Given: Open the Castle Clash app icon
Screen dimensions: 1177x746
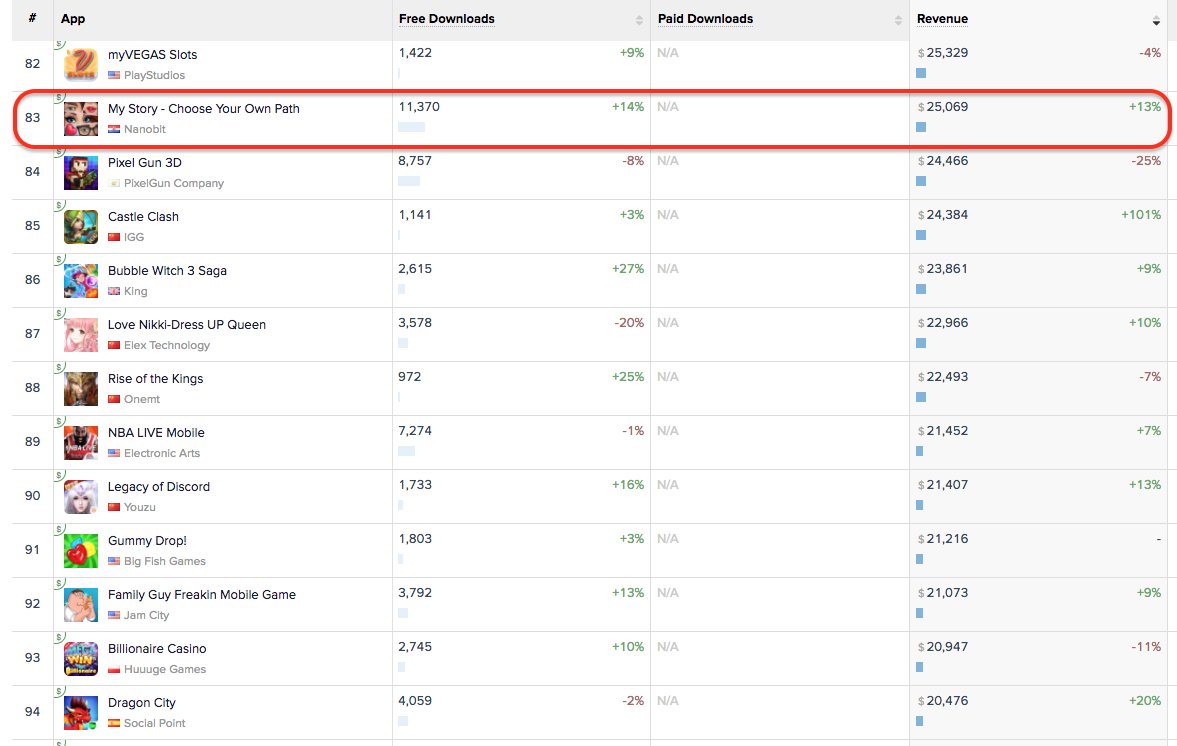Looking at the screenshot, I should (81, 227).
